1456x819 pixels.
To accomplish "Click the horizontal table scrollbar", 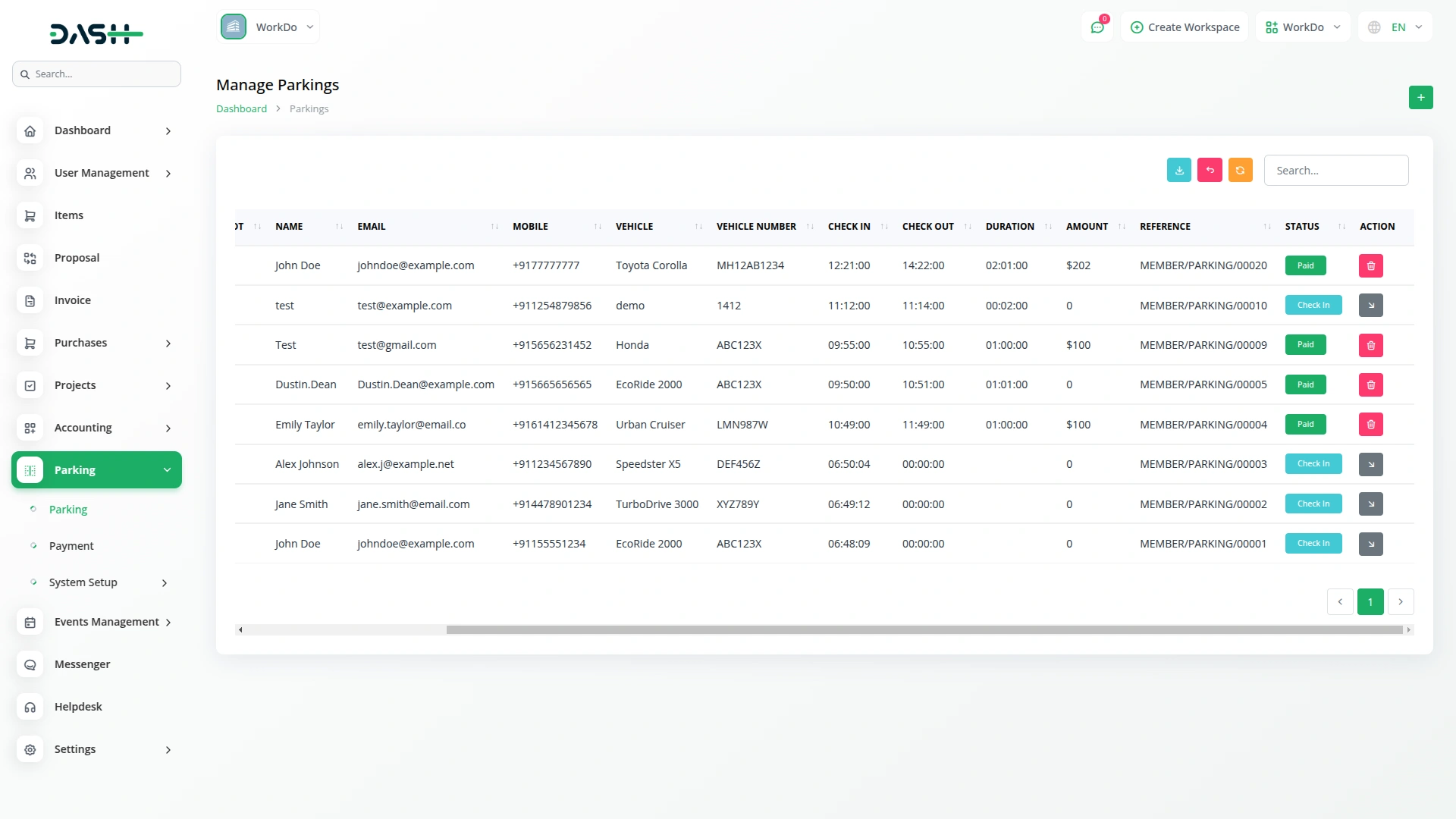I will pos(924,630).
